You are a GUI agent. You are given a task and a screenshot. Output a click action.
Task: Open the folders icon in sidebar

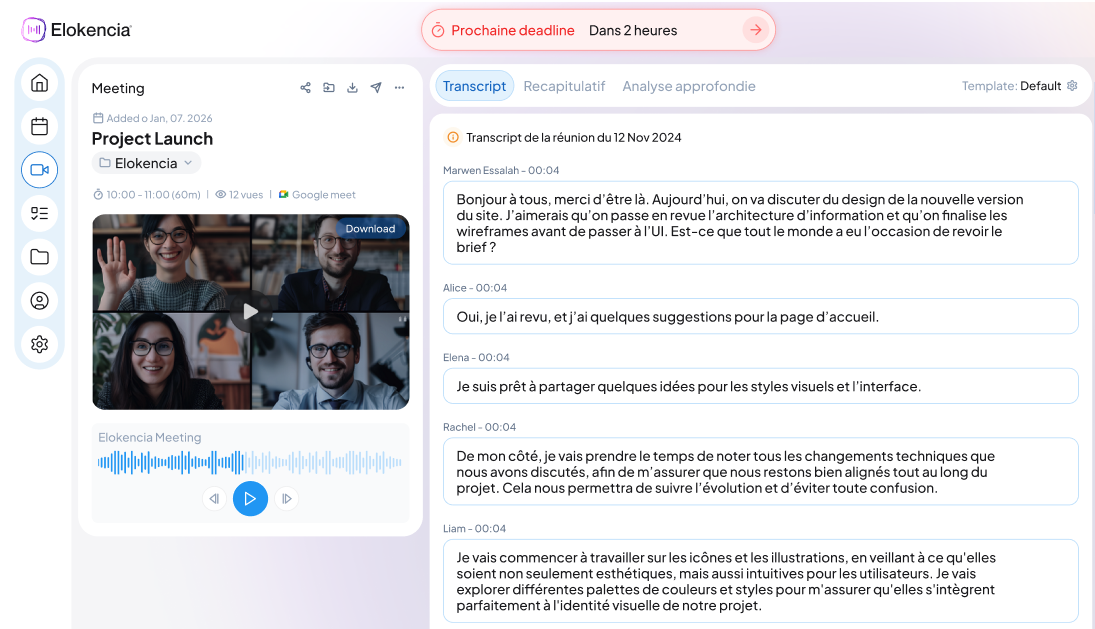point(40,257)
